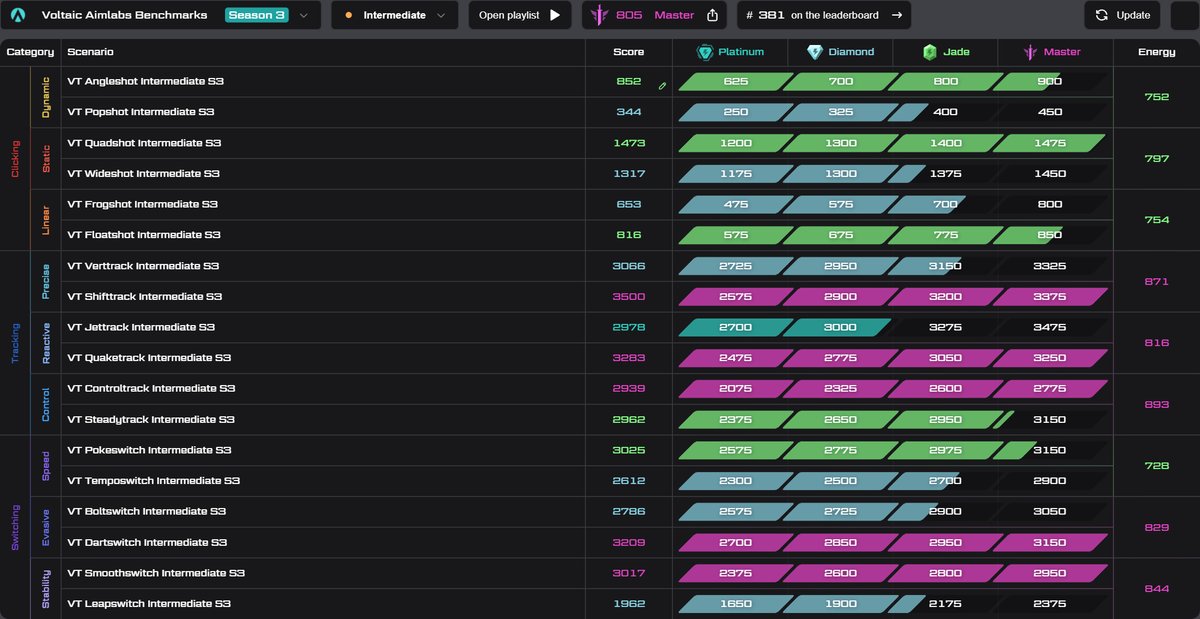Select VT Quaketrack Intermediate S3 scenario
This screenshot has width=1200, height=619.
click(x=149, y=358)
